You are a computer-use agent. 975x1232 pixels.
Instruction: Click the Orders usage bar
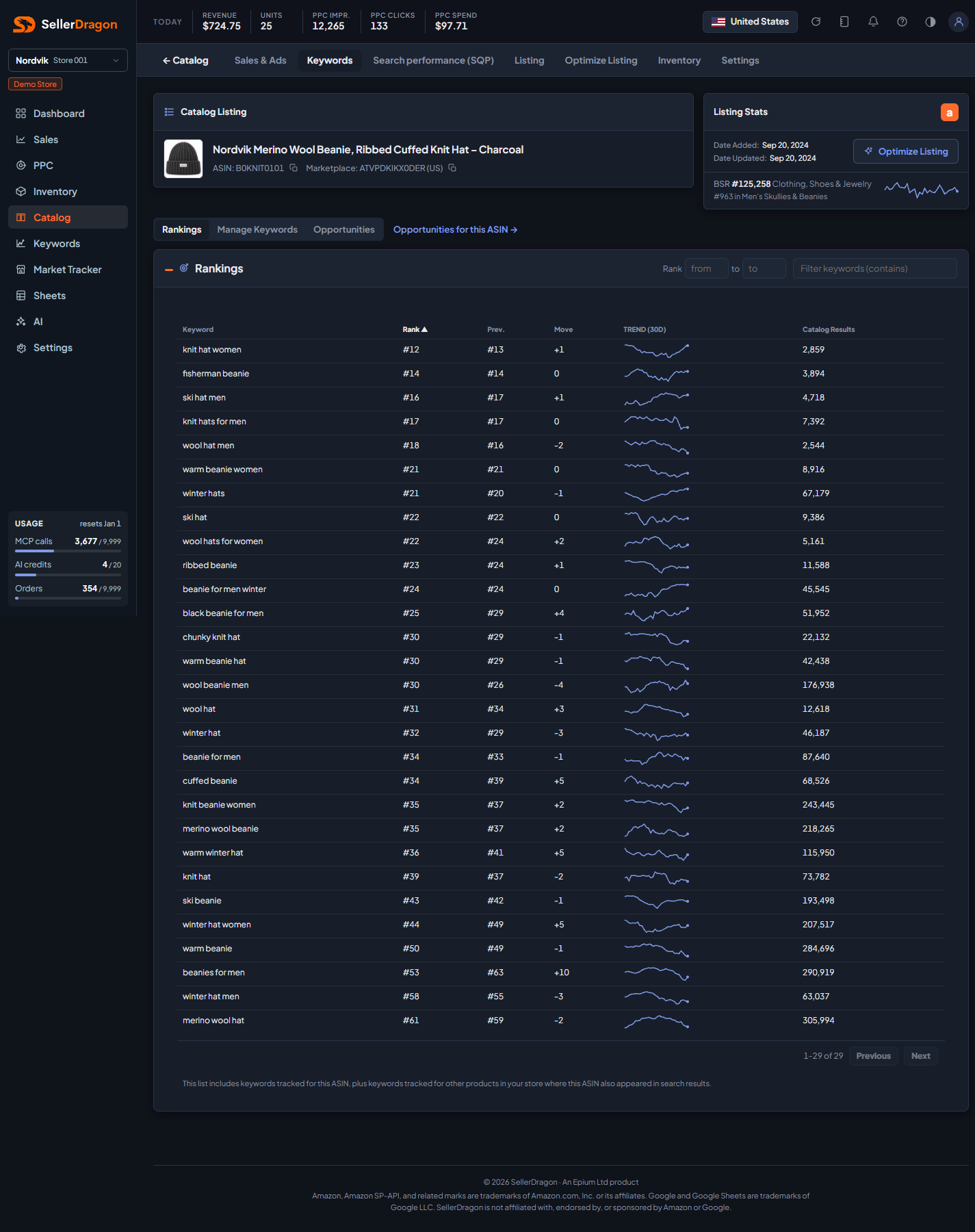(68, 598)
